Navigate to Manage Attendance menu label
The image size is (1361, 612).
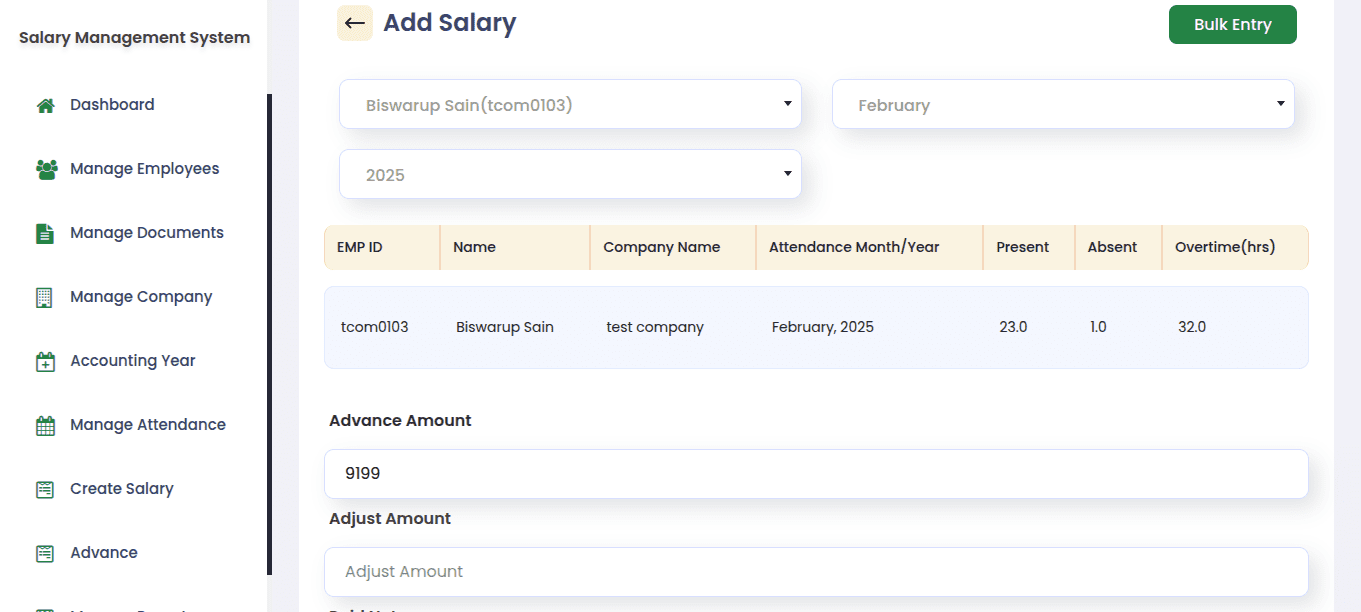coord(148,425)
